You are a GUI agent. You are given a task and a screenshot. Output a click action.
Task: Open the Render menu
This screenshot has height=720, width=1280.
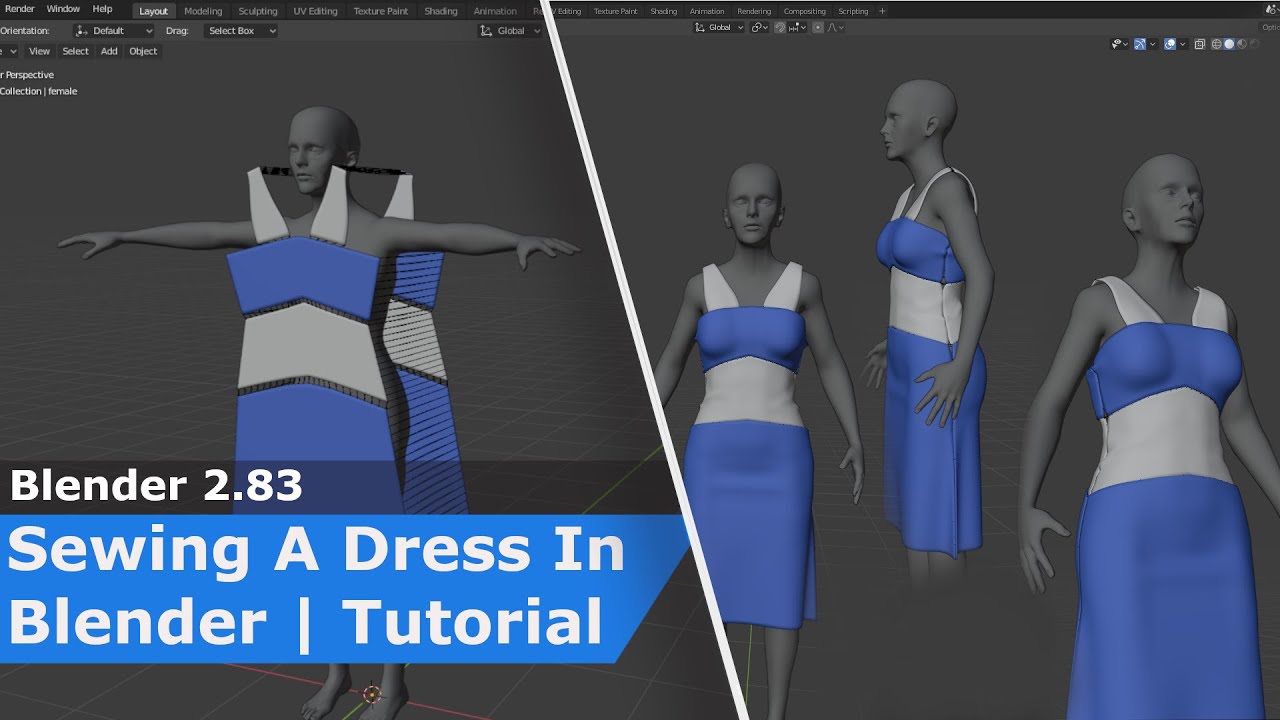(x=19, y=9)
